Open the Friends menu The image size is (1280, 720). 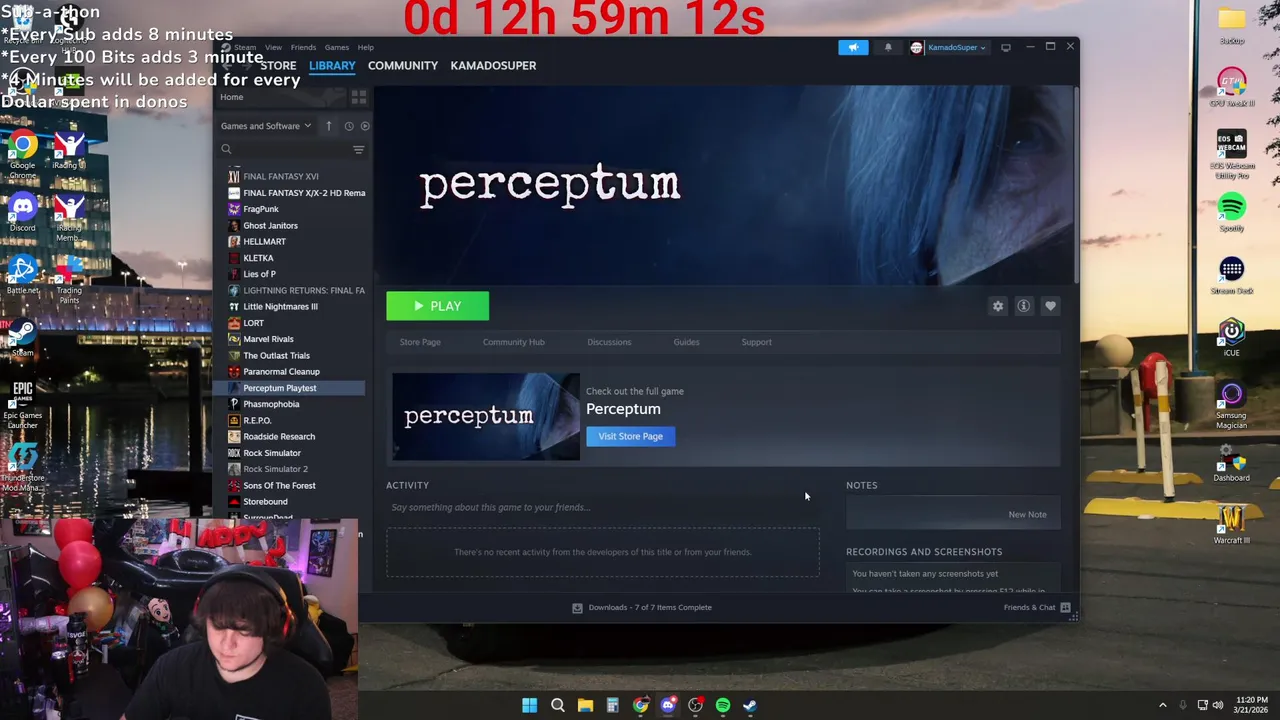[303, 47]
